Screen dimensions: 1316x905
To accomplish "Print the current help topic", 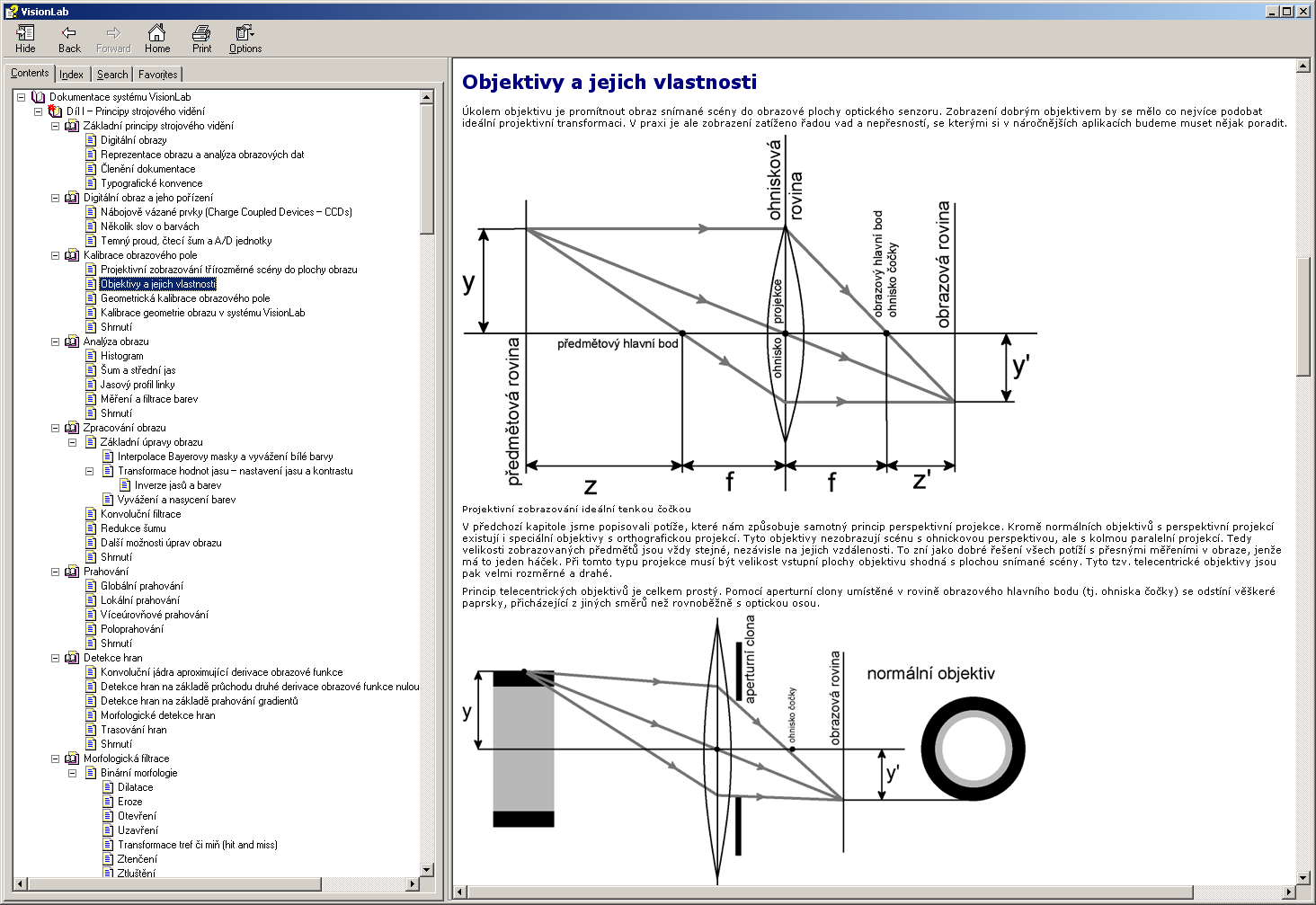I will point(201,39).
